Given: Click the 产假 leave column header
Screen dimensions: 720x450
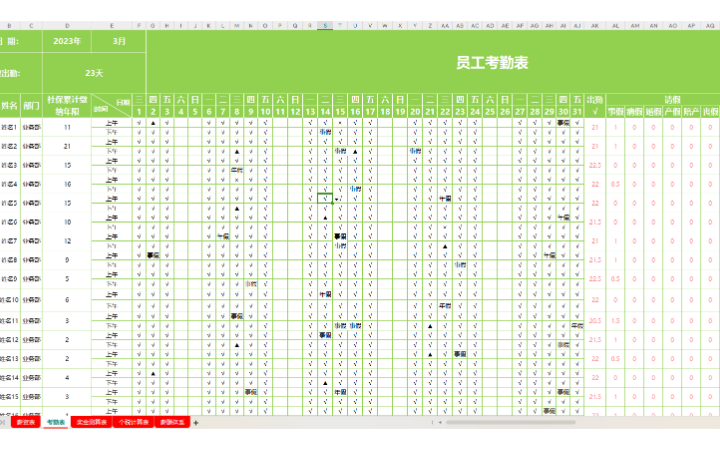Looking at the screenshot, I should (x=672, y=112).
